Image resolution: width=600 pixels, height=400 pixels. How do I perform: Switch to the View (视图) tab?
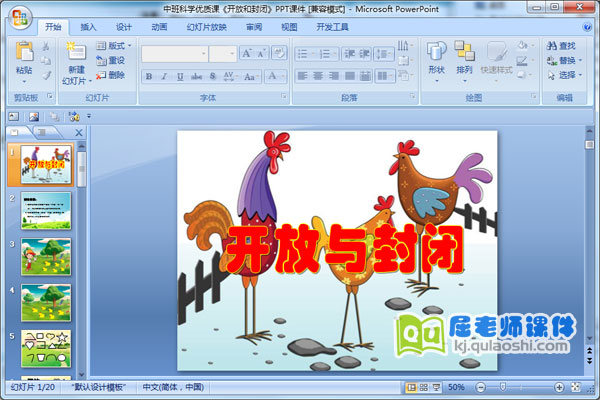click(289, 27)
